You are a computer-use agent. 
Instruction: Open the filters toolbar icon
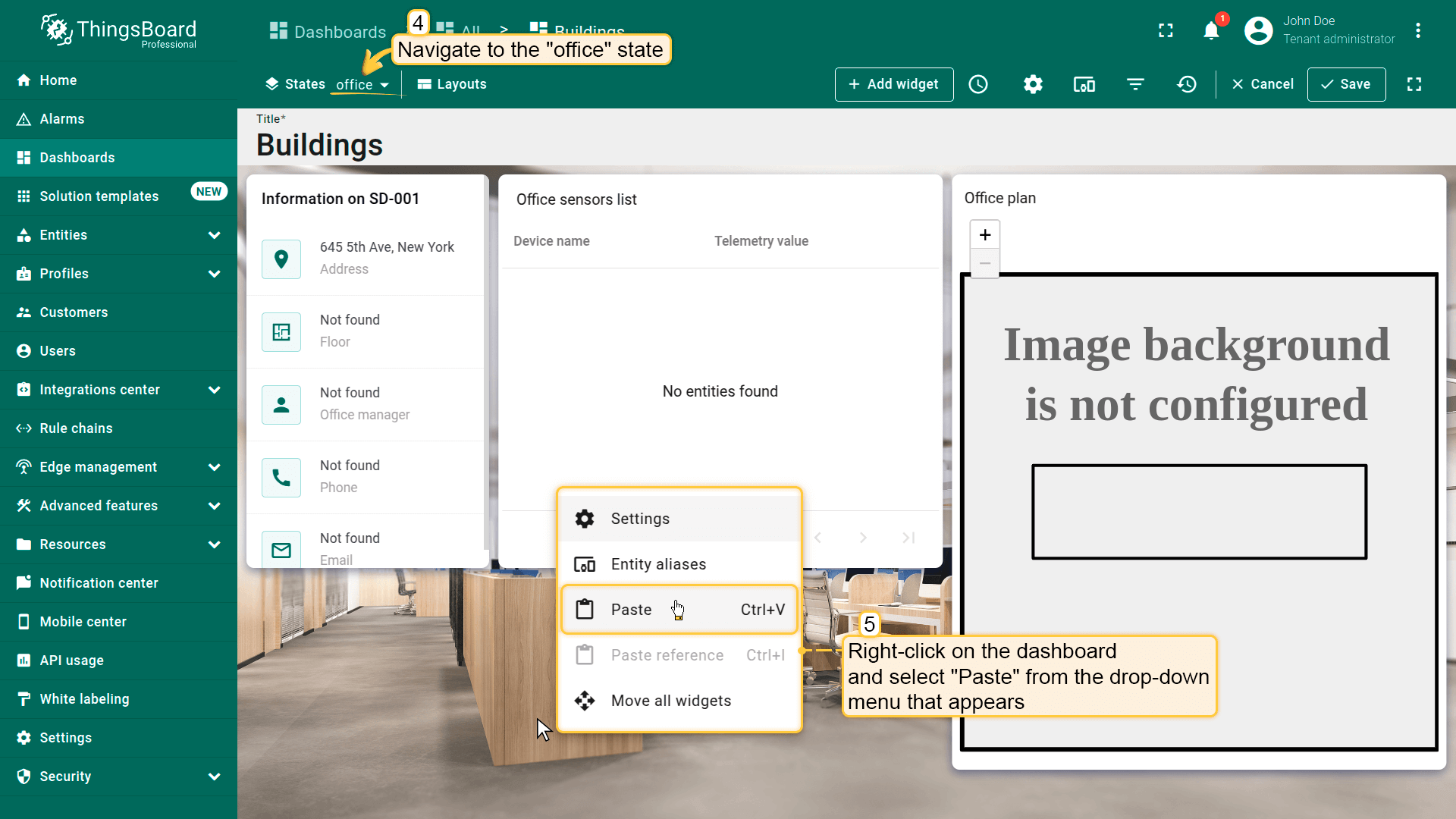tap(1135, 84)
